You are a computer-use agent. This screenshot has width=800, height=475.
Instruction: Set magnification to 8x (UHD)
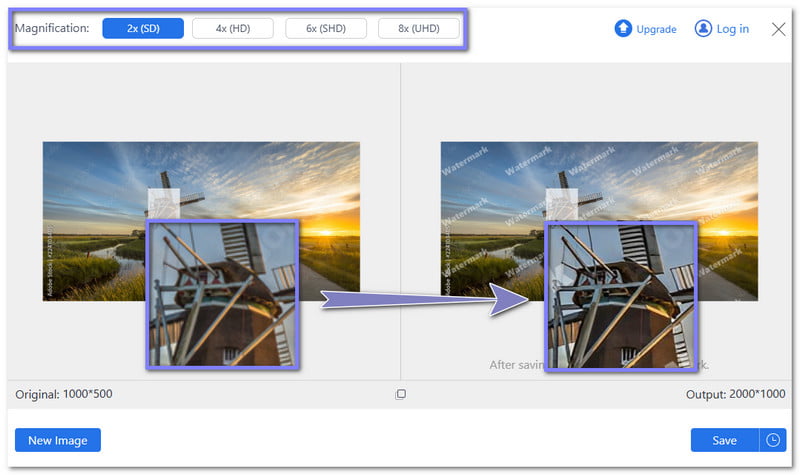[418, 28]
